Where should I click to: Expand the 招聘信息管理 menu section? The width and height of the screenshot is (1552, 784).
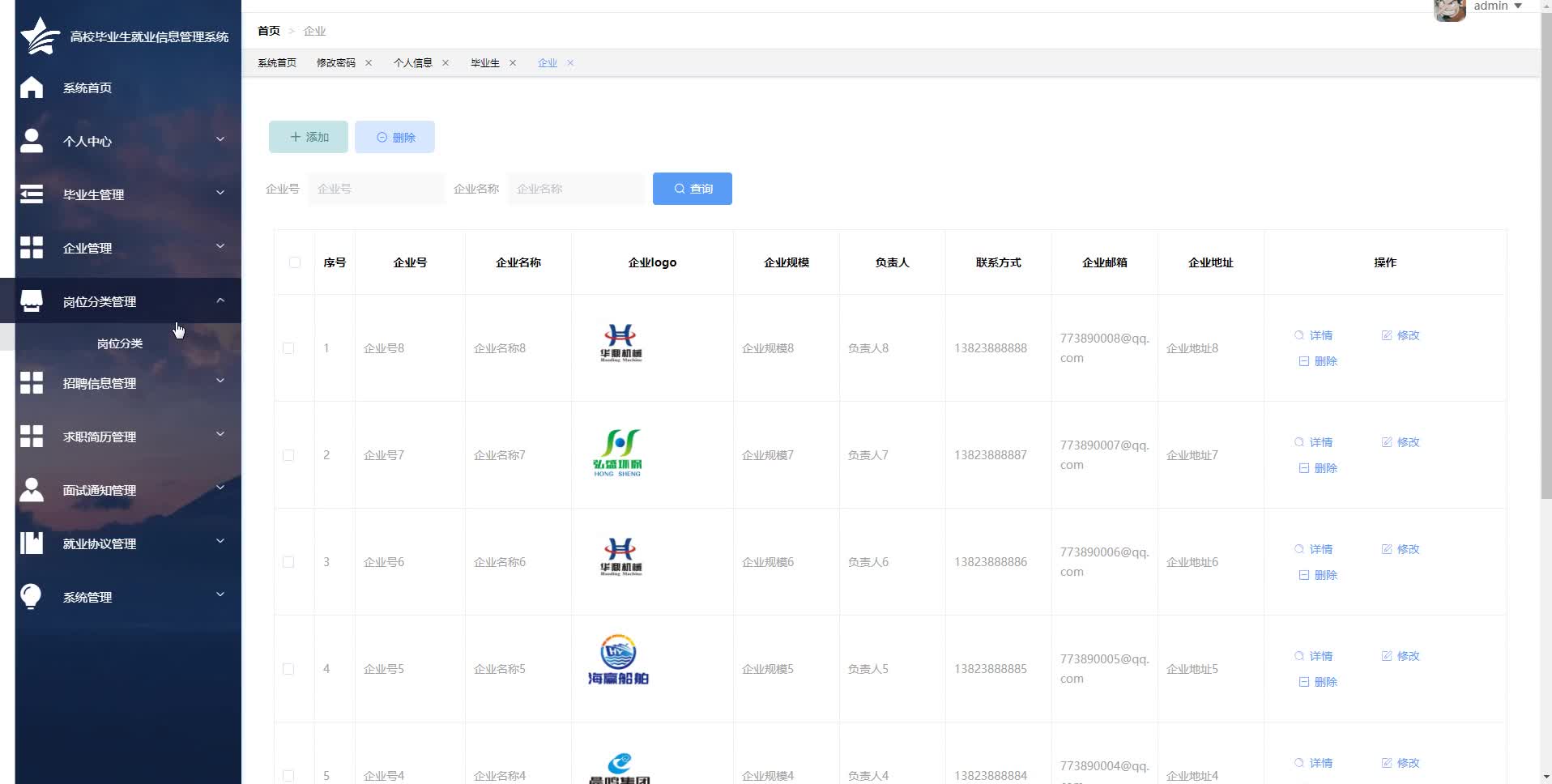coord(220,381)
